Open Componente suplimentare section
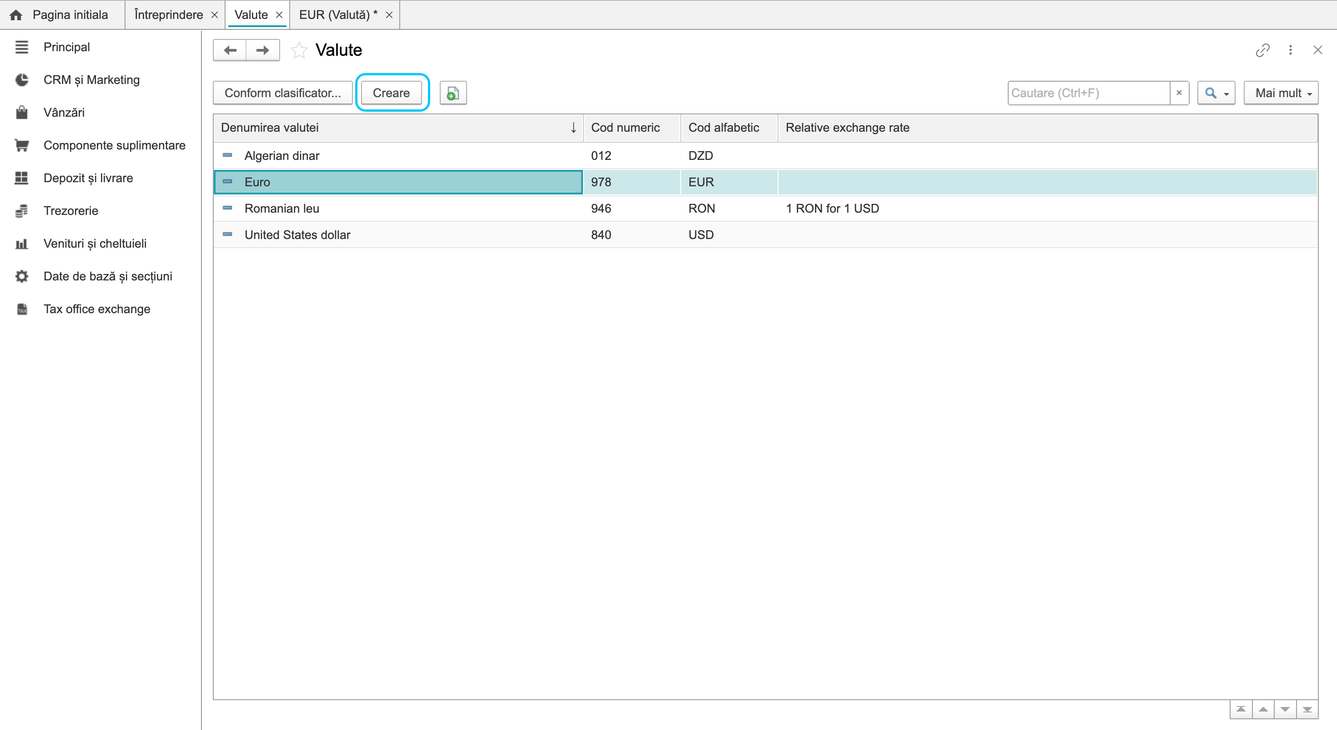The image size is (1337, 730). (x=100, y=145)
